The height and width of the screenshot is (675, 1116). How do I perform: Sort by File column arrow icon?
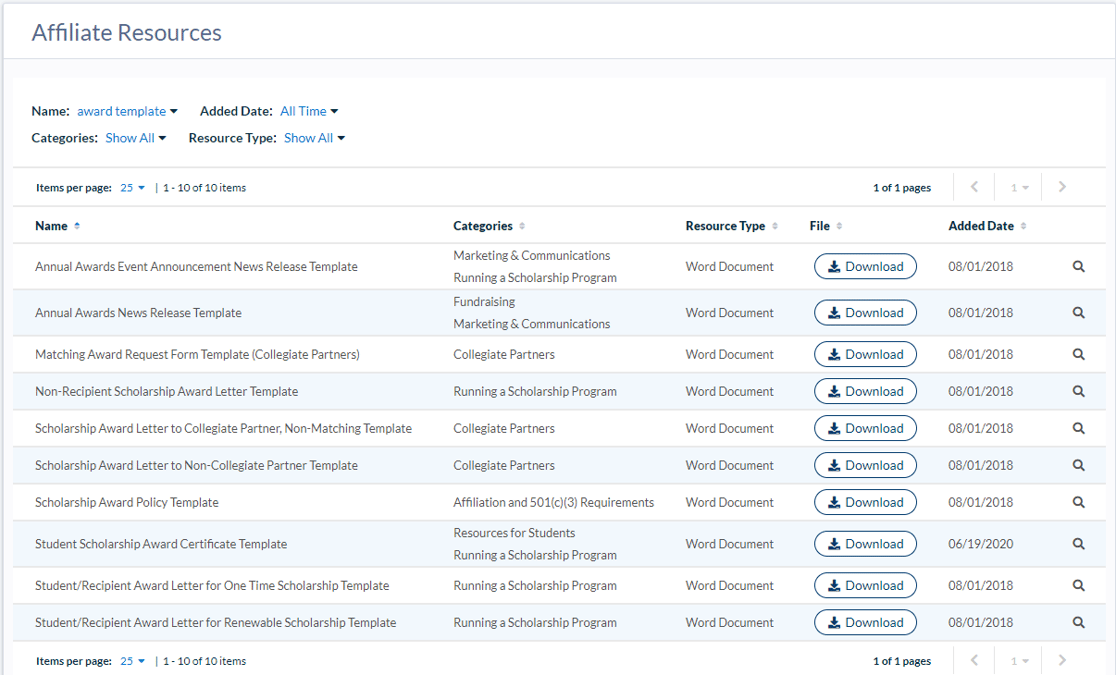(x=839, y=226)
